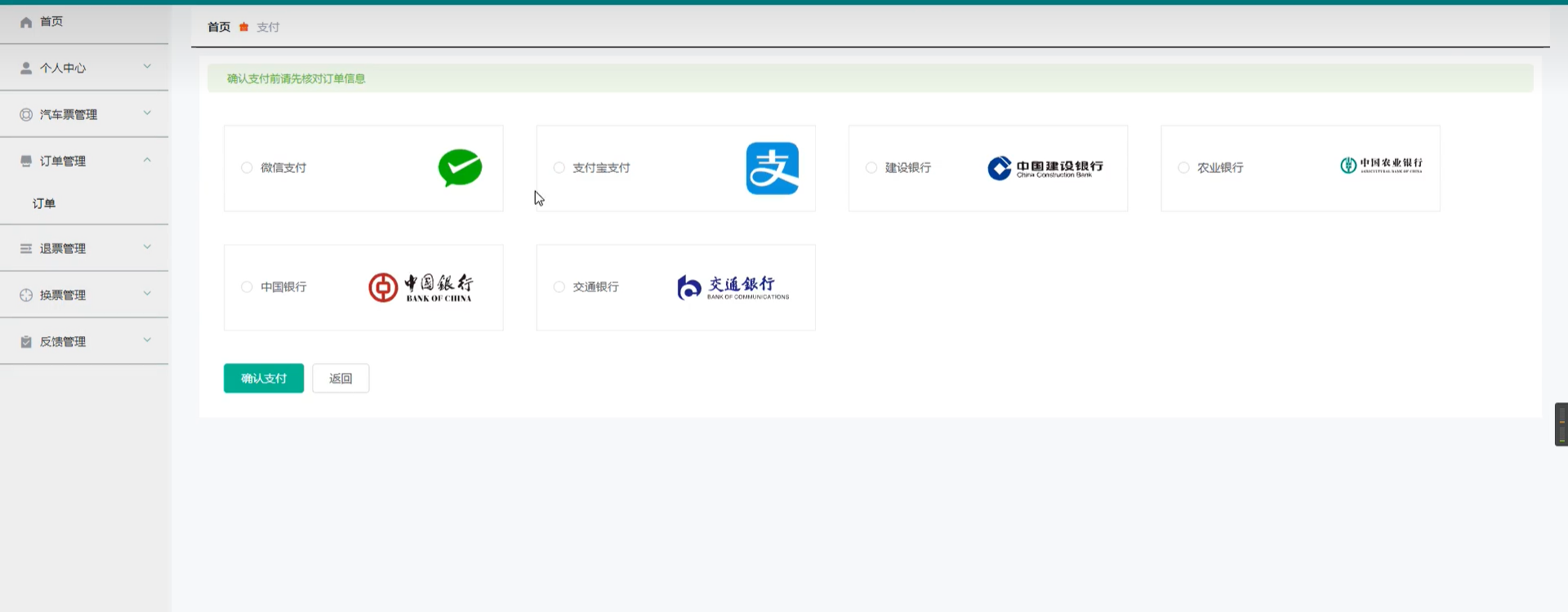The image size is (1568, 612).
Task: Click the clipboard icon beside 反馈管理
Action: pyautogui.click(x=26, y=341)
